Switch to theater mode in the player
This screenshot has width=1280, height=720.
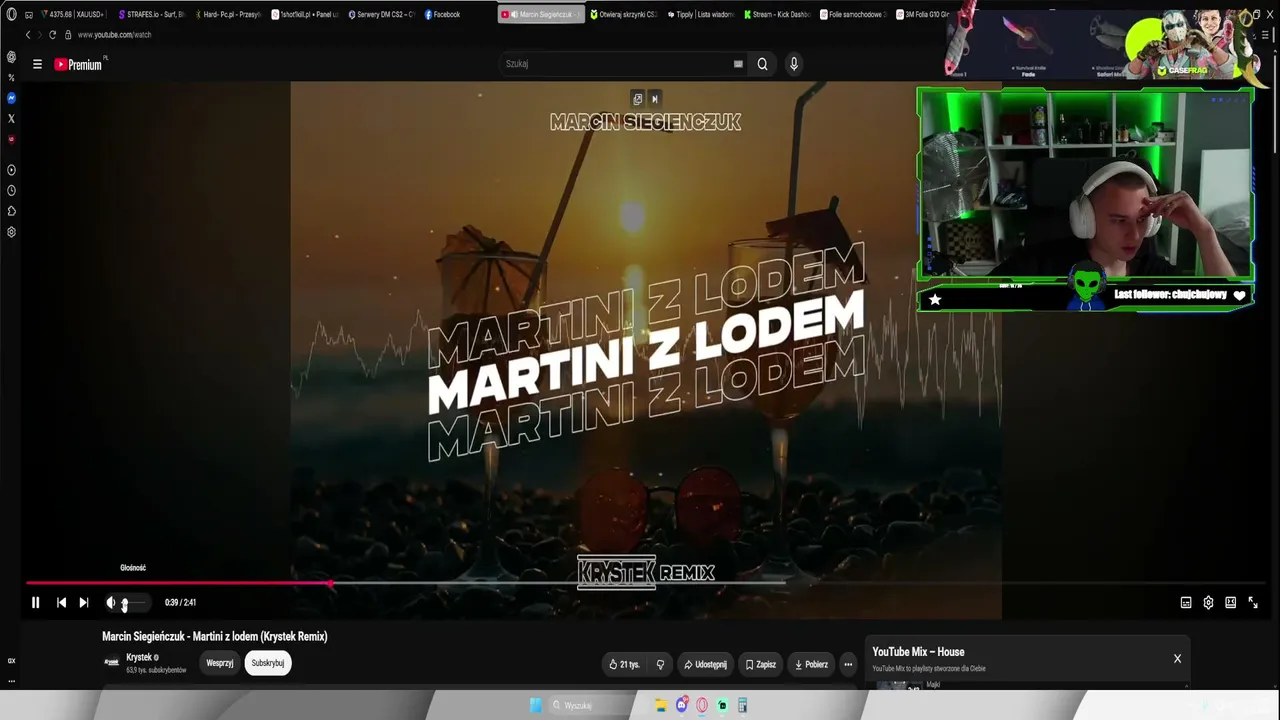[1230, 603]
